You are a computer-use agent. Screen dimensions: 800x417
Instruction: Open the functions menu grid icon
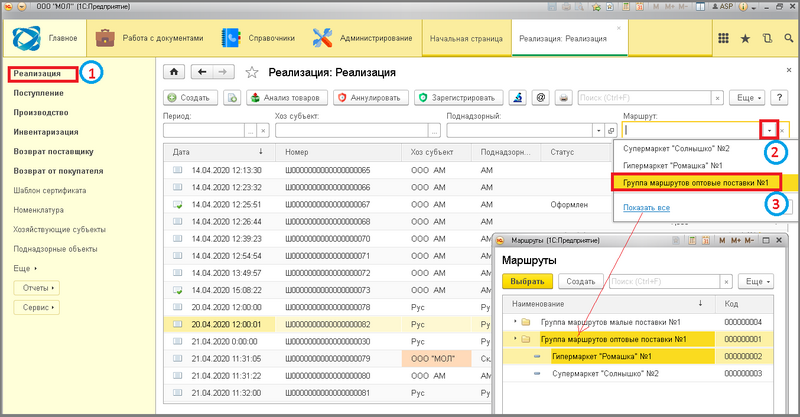pos(723,38)
